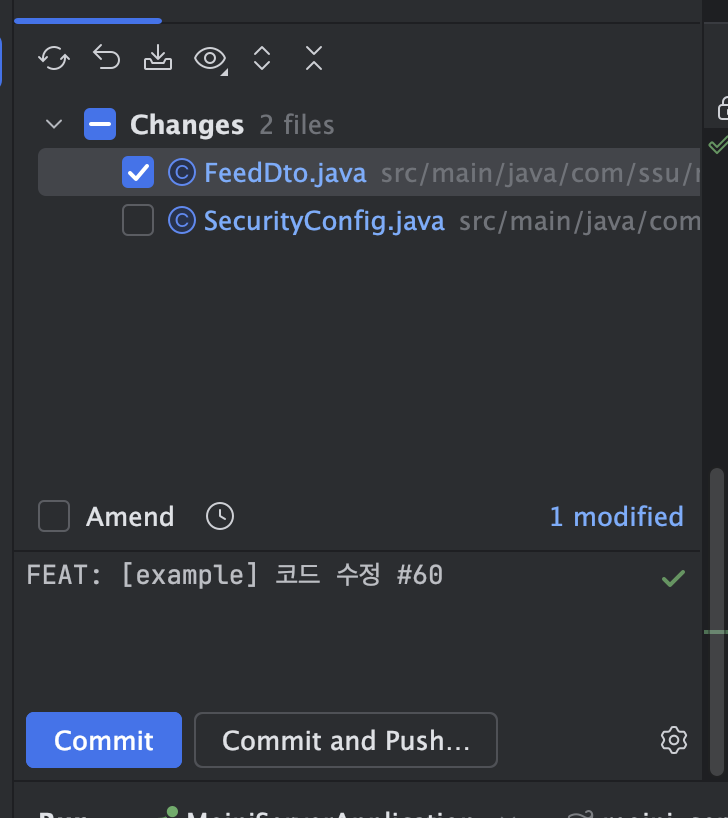Click the Commit and Push button

click(345, 740)
